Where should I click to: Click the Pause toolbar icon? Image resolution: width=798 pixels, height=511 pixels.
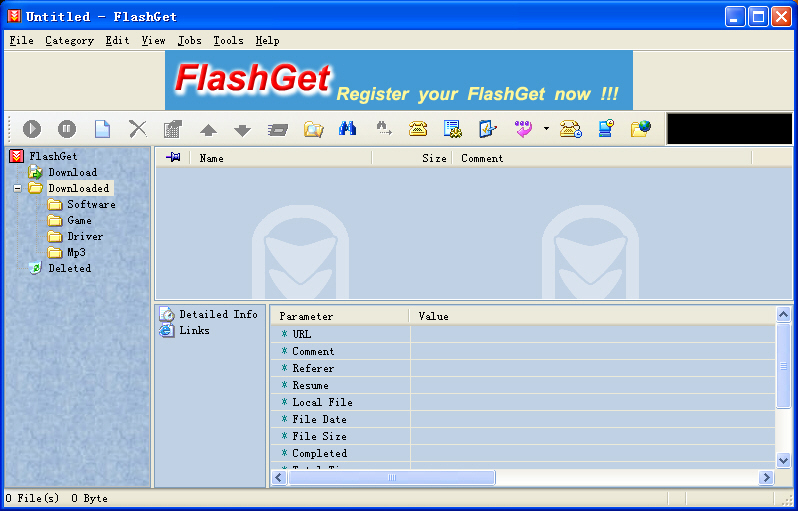[67, 129]
